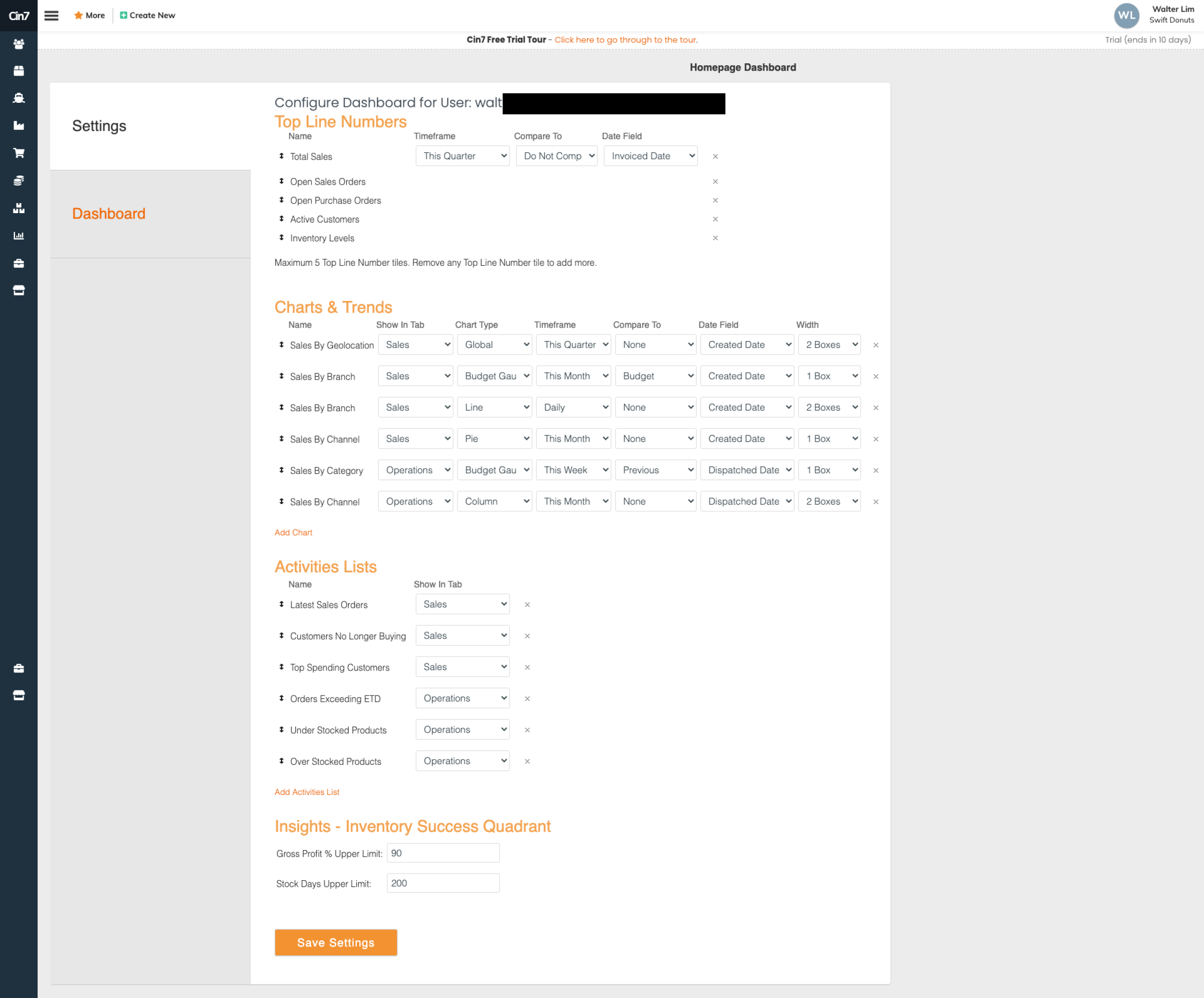This screenshot has height=998, width=1204.
Task: Open Over Stocked Products tab dropdown
Action: (463, 761)
